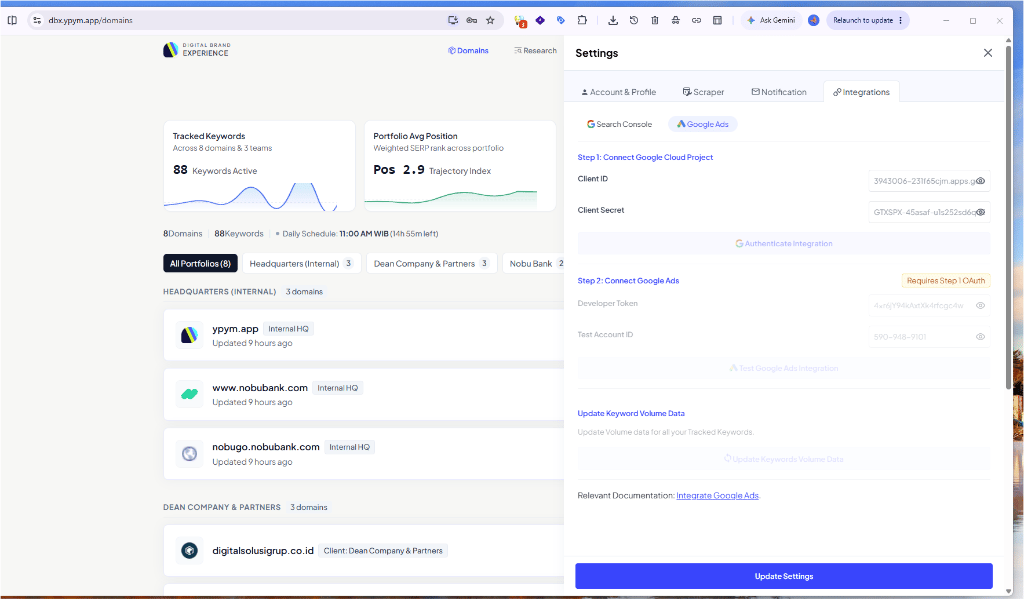Open the nobugo.nobubank.com domain row

point(364,453)
